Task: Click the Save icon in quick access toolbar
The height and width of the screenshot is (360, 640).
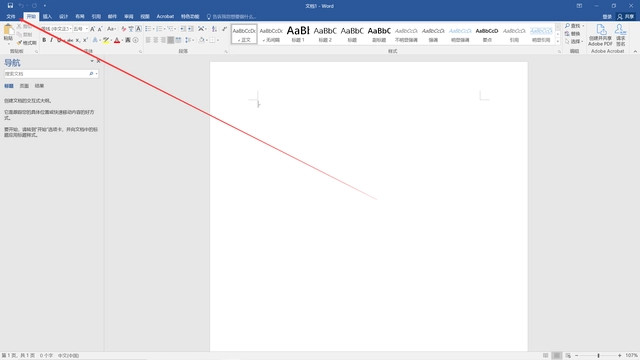Action: pyautogui.click(x=10, y=6)
